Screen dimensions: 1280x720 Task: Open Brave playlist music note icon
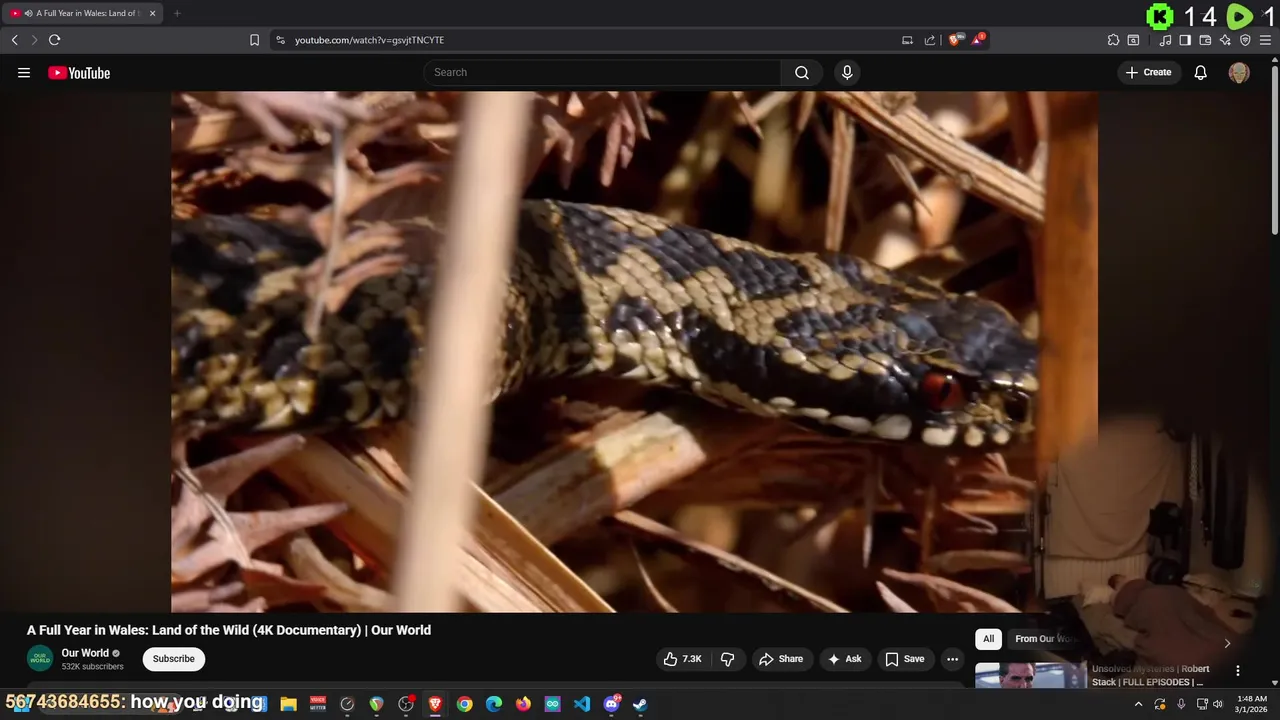(x=1165, y=40)
